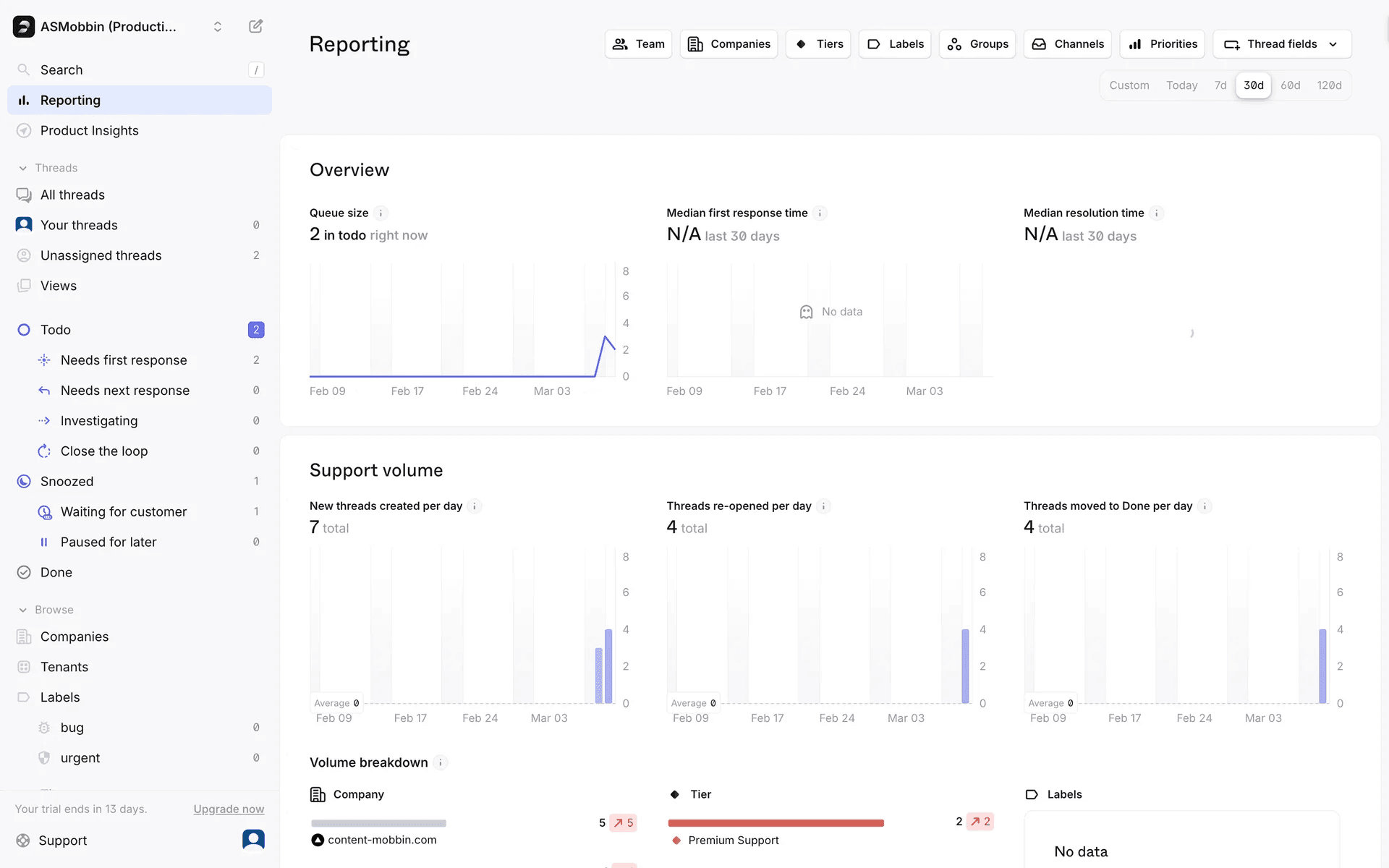Viewport: 1389px width, 868px height.
Task: Switch time range to 60d
Action: [x=1290, y=85]
